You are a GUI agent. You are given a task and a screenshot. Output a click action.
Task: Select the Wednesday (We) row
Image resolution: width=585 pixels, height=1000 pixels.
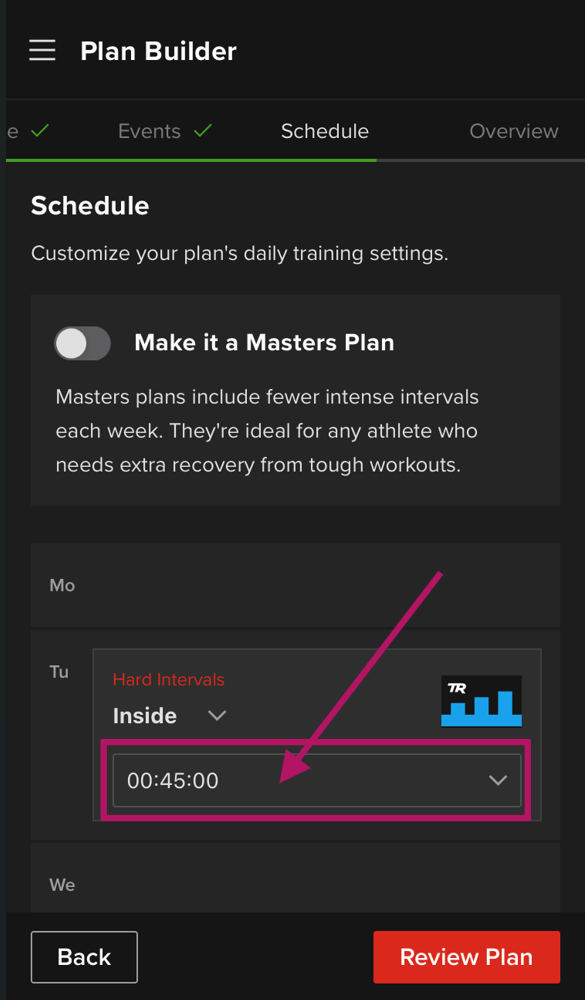click(x=295, y=878)
